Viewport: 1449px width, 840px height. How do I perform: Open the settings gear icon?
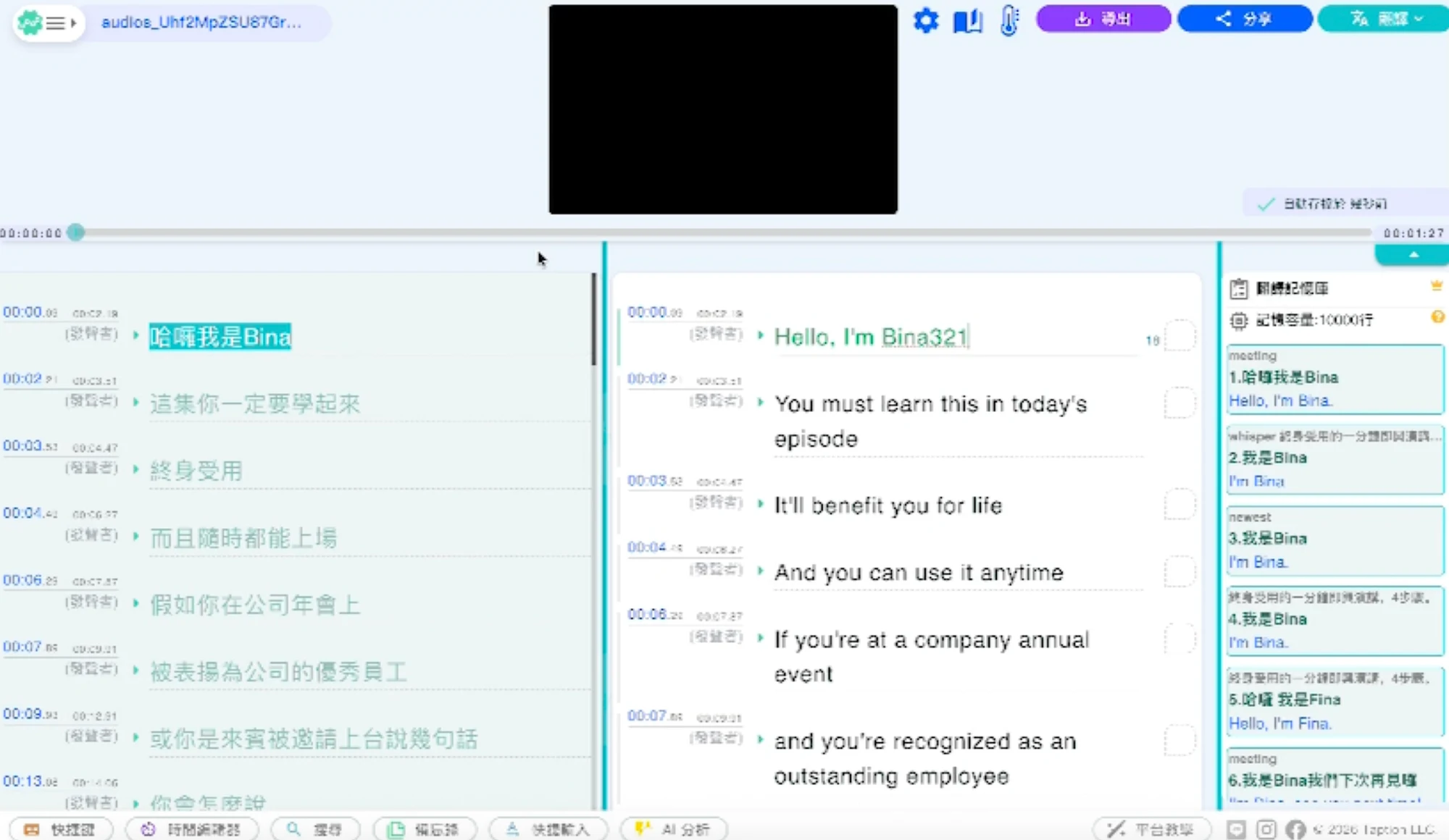(x=926, y=20)
